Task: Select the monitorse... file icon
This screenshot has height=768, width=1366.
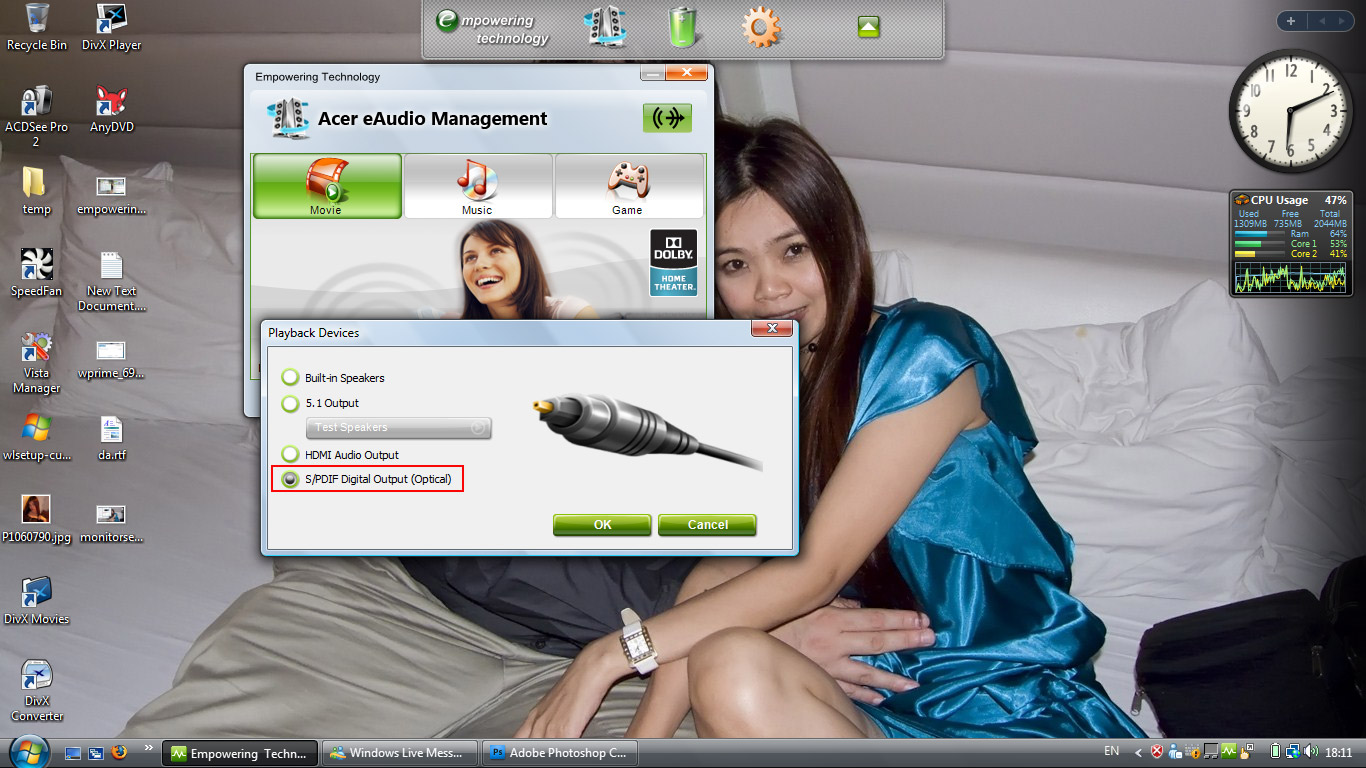Action: tap(111, 523)
